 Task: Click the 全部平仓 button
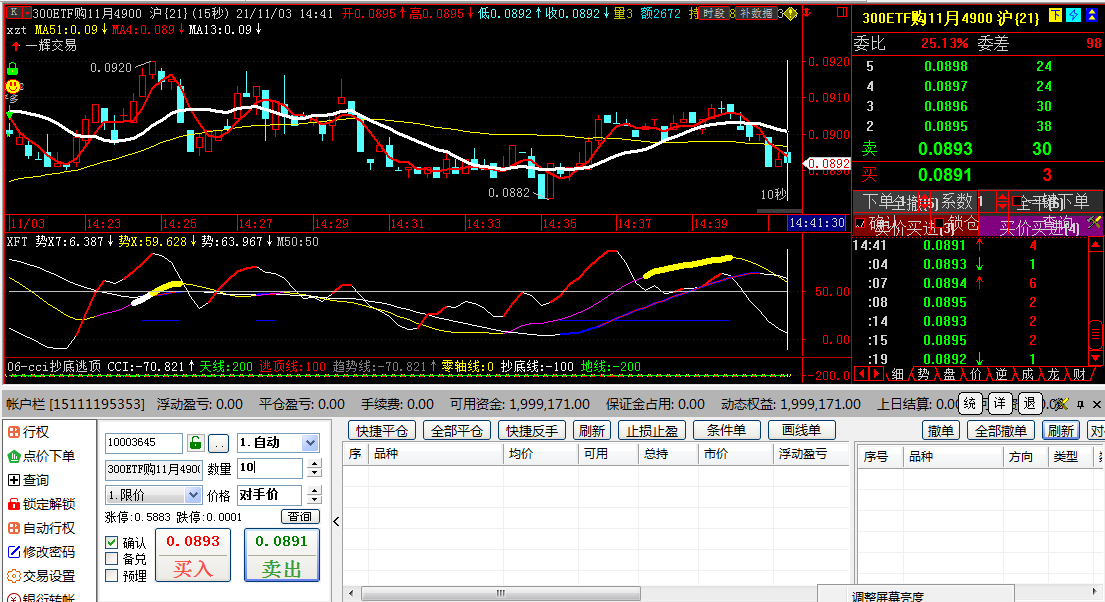(x=457, y=430)
